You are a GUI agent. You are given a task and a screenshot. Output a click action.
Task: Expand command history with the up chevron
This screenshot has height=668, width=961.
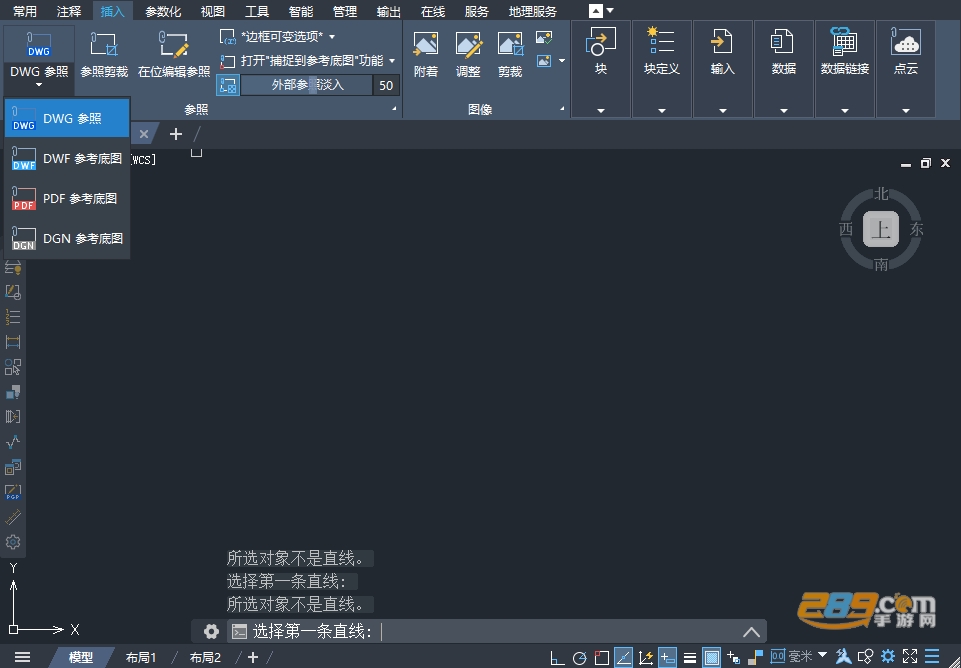click(751, 631)
